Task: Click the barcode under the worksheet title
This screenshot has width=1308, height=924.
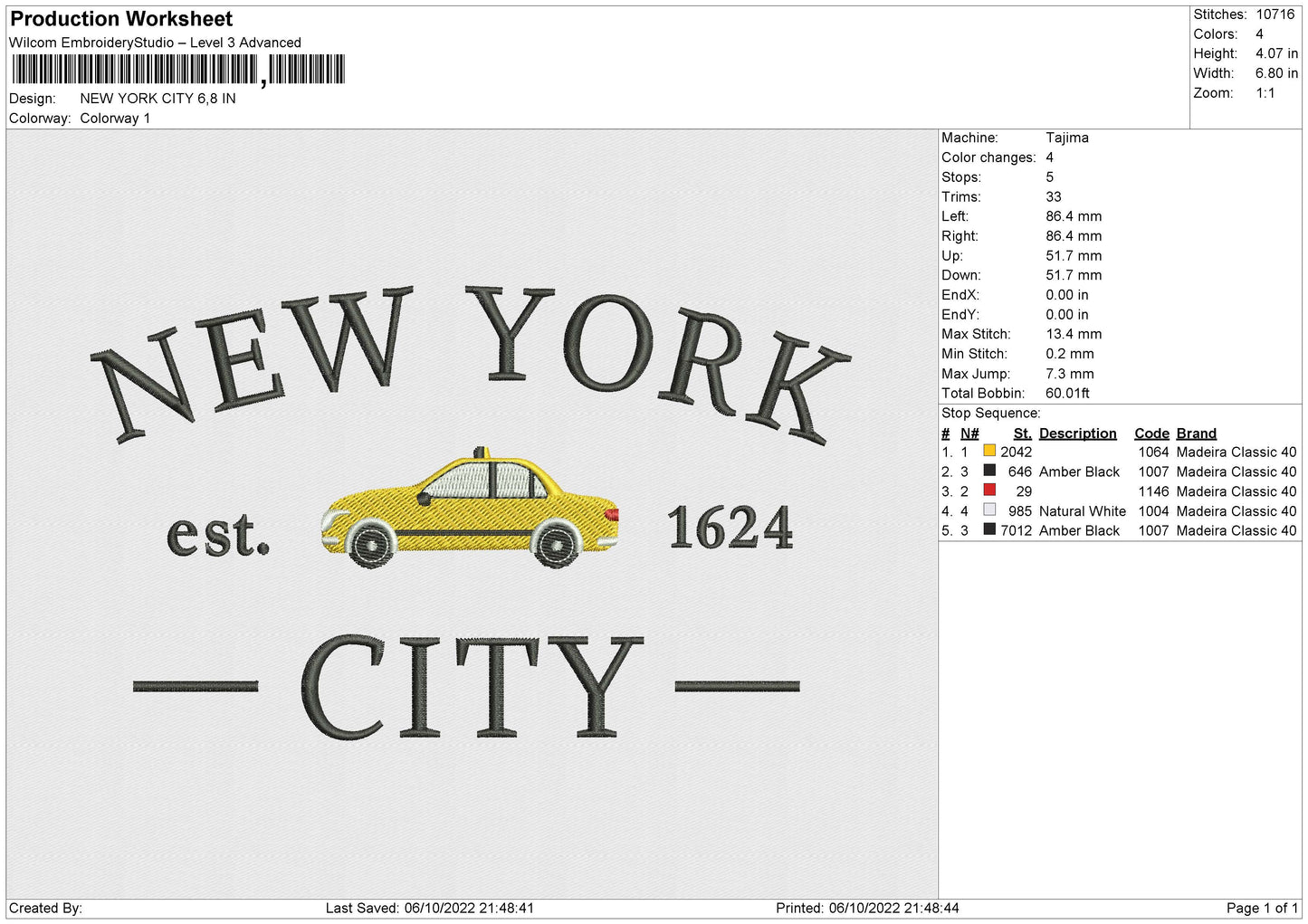Action: [178, 70]
